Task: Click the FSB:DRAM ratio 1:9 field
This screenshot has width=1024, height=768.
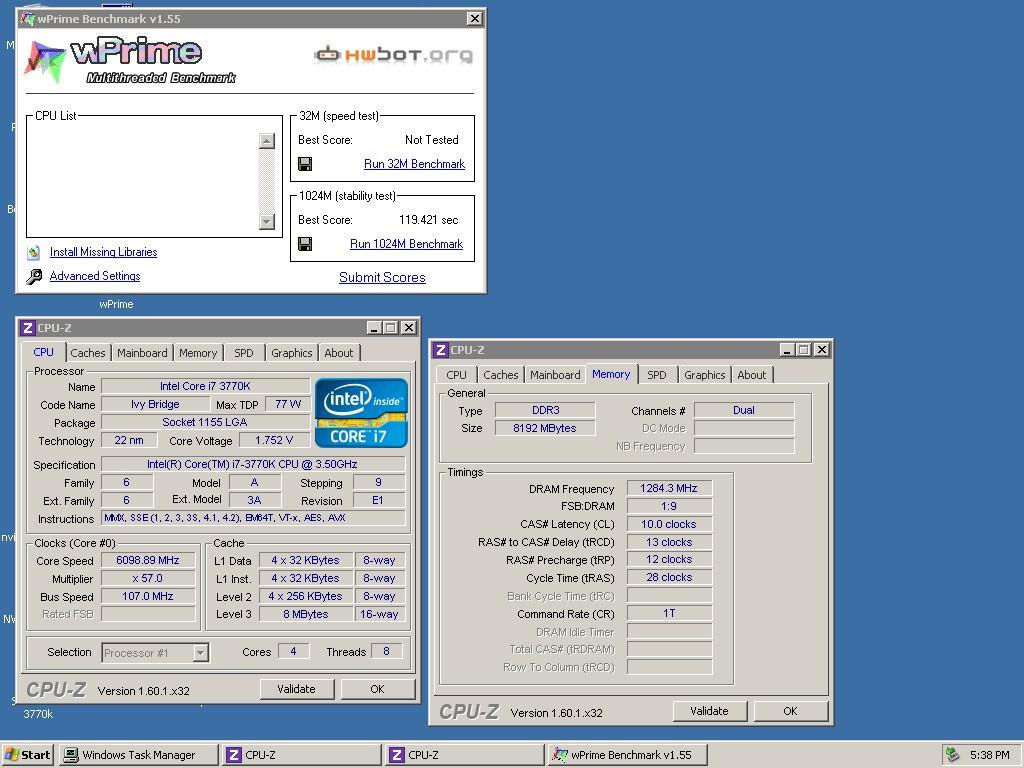Action: click(x=669, y=506)
